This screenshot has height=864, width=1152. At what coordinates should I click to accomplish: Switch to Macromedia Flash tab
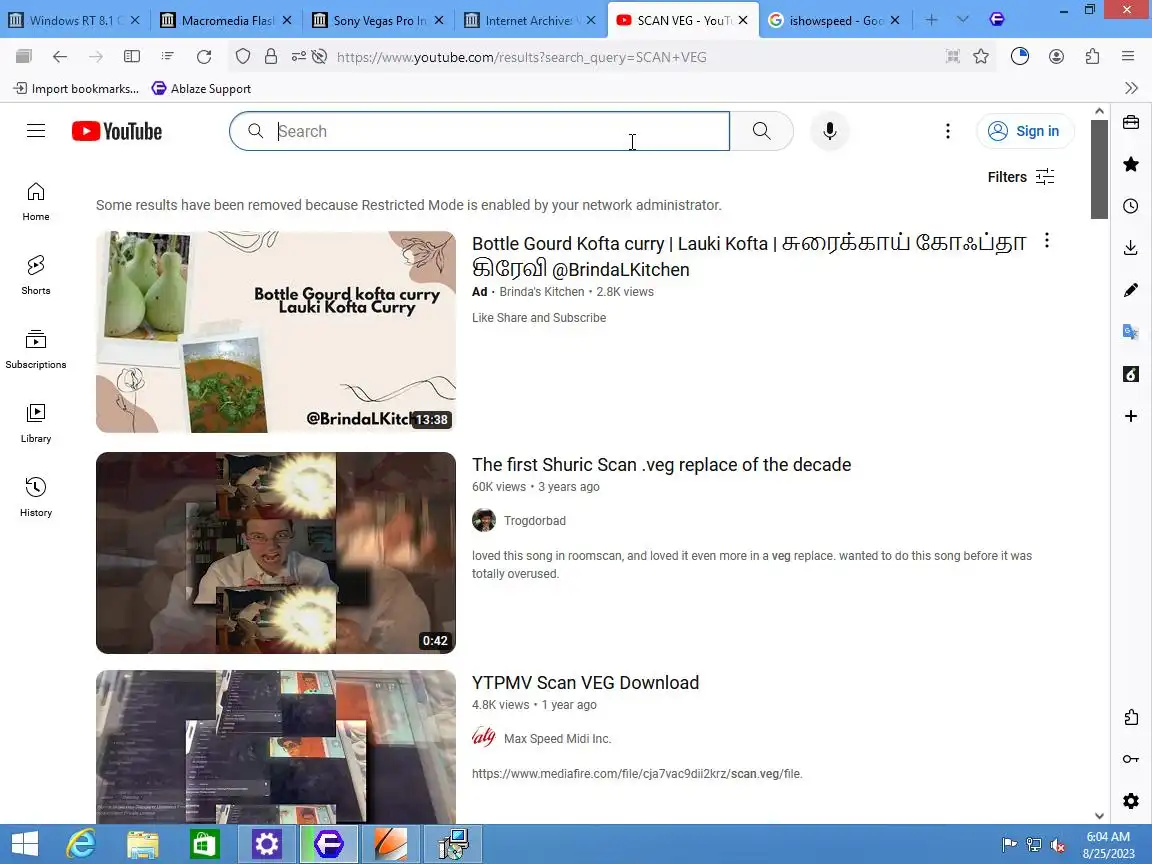(226, 20)
